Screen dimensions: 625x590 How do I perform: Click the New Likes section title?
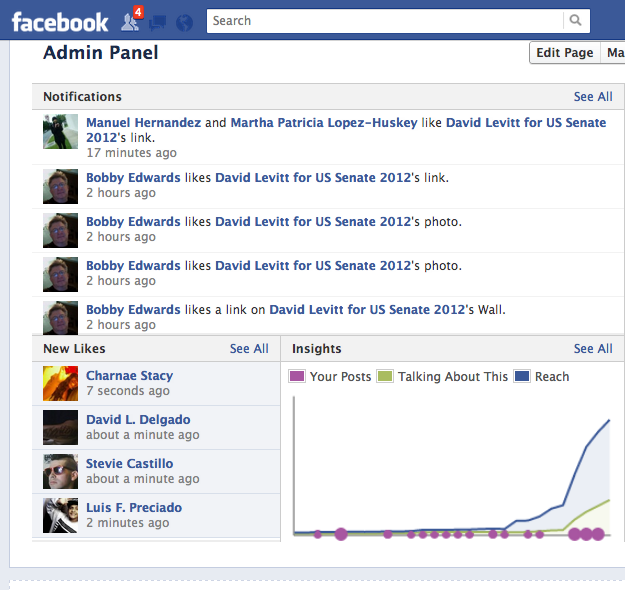pyautogui.click(x=74, y=348)
